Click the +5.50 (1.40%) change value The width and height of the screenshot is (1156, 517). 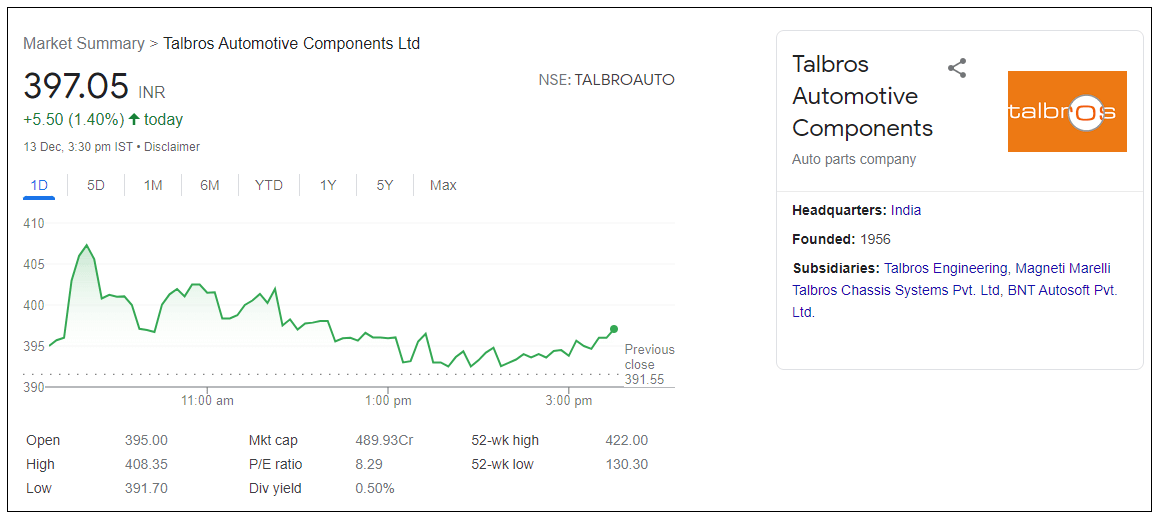(x=74, y=119)
